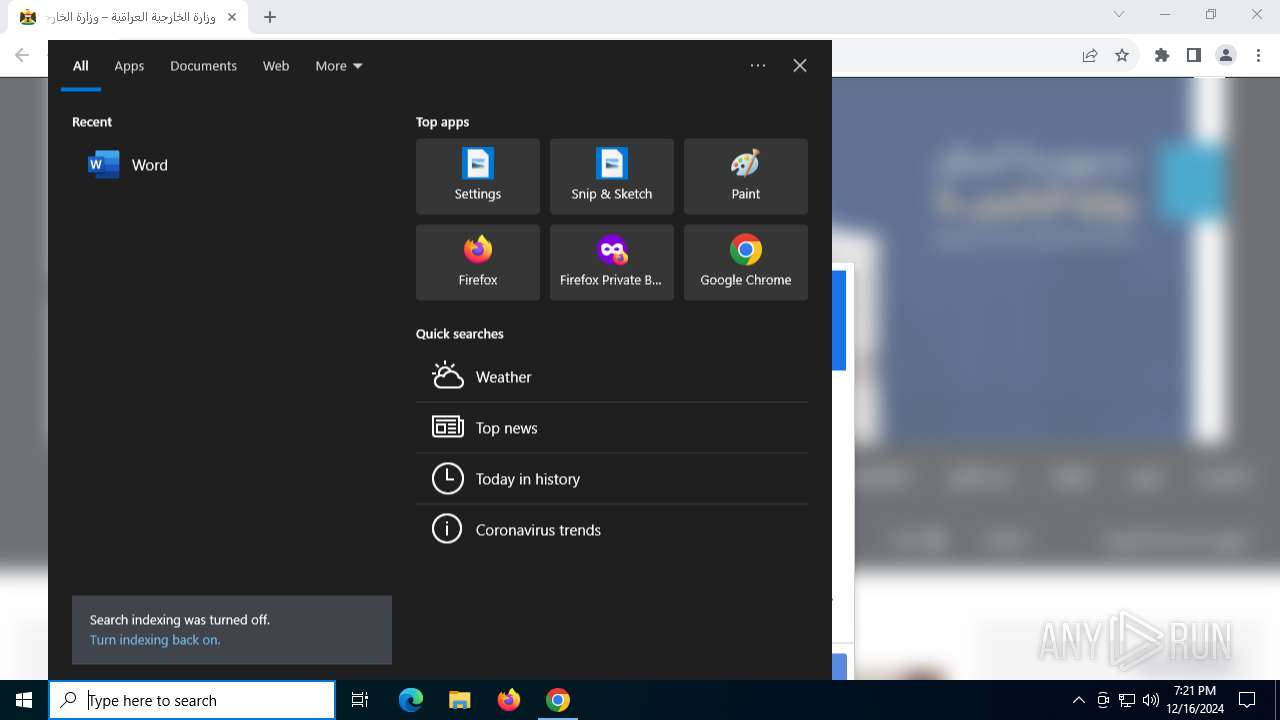Share this page in Chrome toolbar
1280x720 pixels.
1090,56
